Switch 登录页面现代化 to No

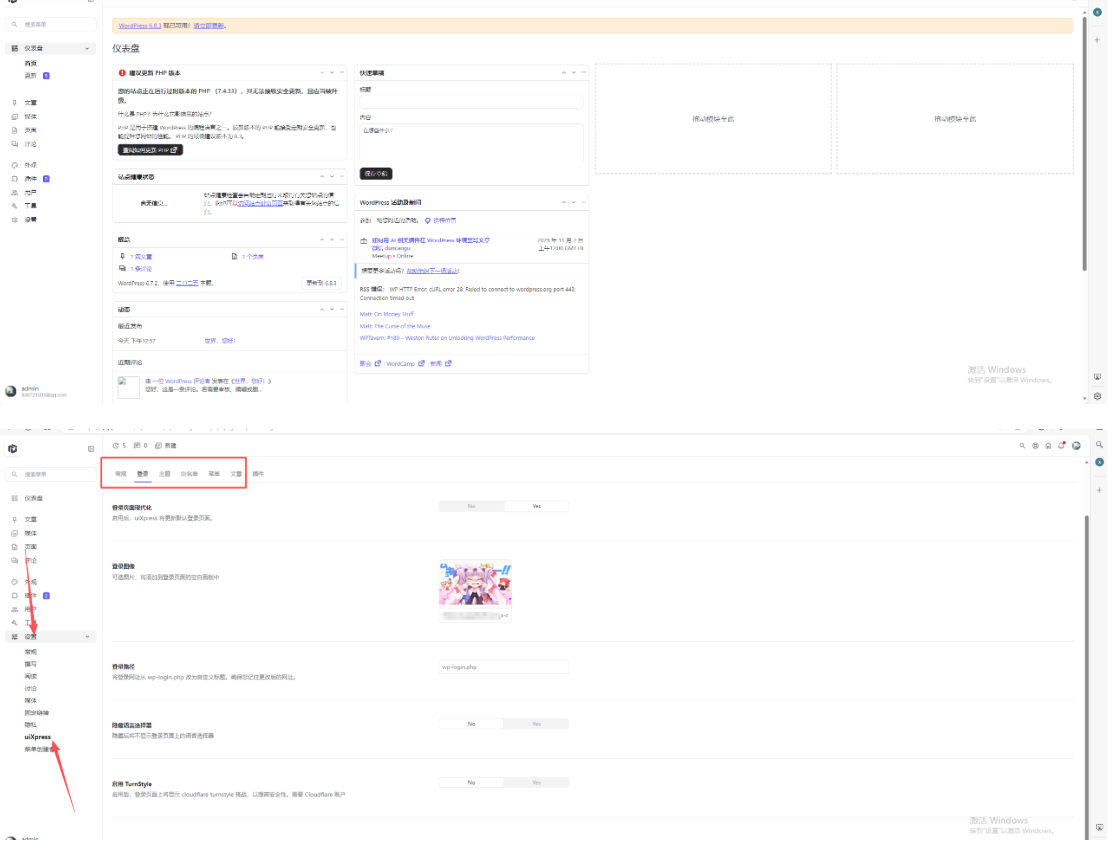[470, 505]
